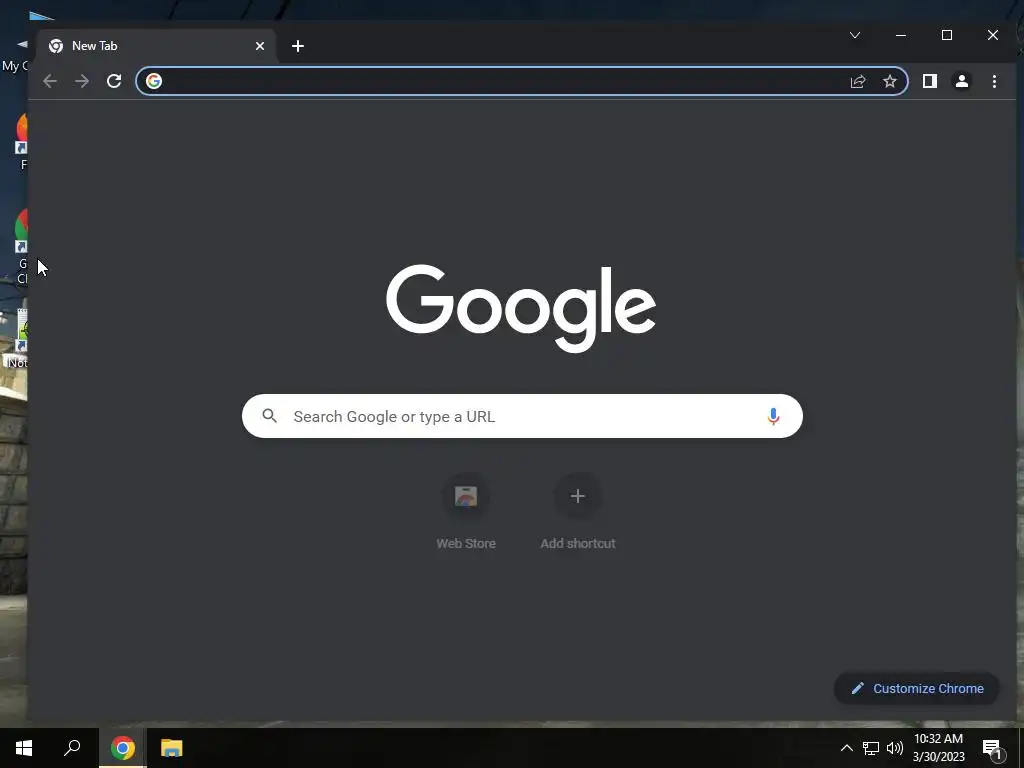Open the notification center icon
Screen dimensions: 1024x768
(992, 749)
